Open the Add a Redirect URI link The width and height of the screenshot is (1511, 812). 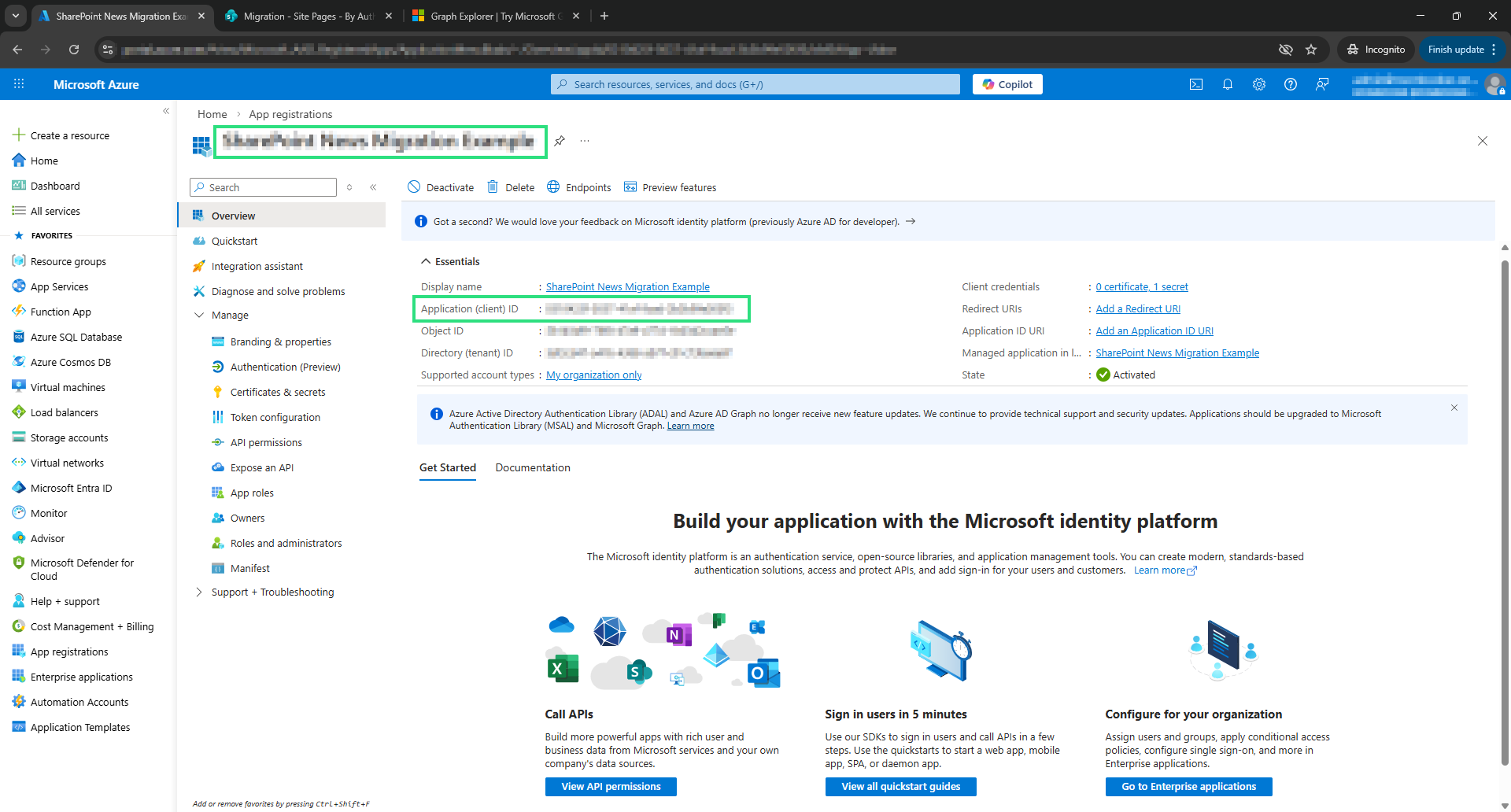coord(1138,309)
